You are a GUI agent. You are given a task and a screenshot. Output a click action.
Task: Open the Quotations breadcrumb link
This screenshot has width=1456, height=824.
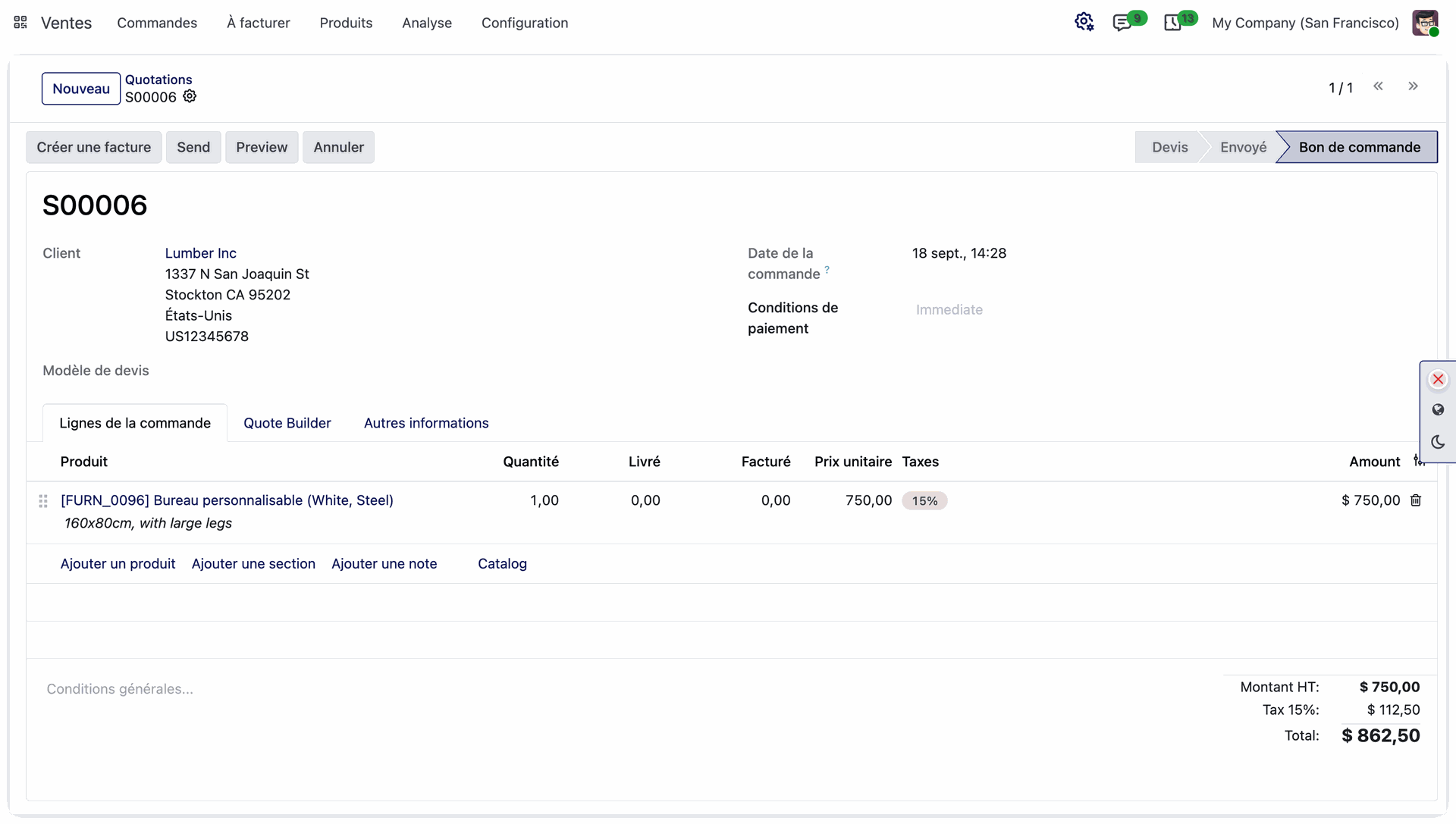tap(158, 80)
